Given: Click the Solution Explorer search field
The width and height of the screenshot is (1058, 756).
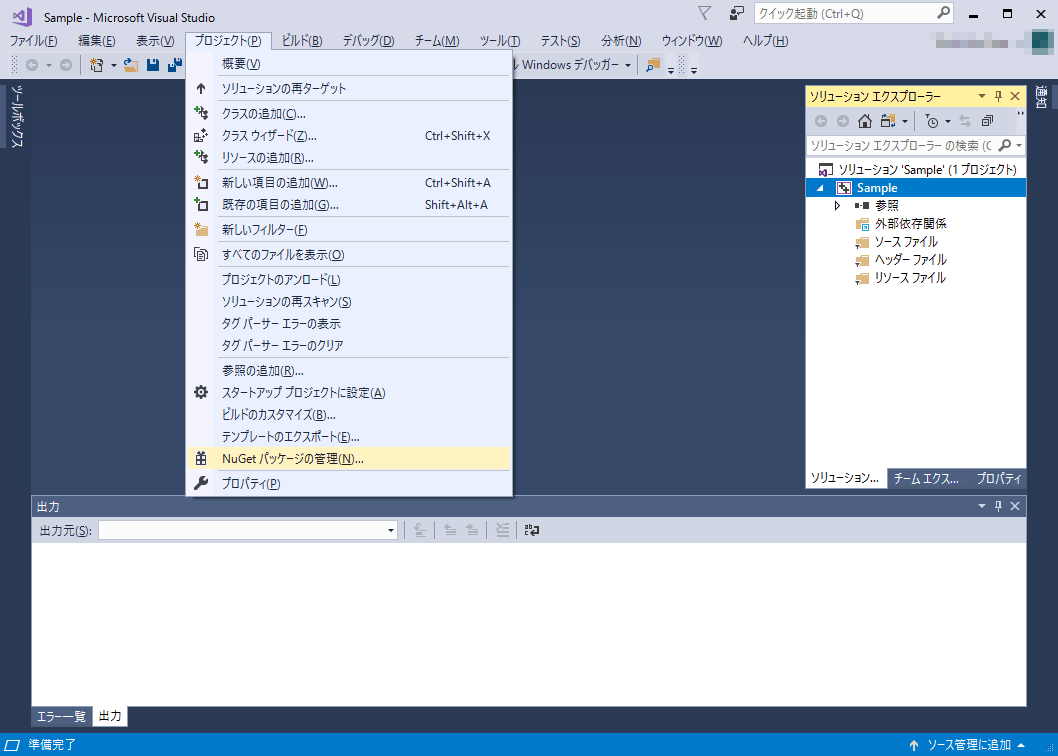Looking at the screenshot, I should (901, 145).
